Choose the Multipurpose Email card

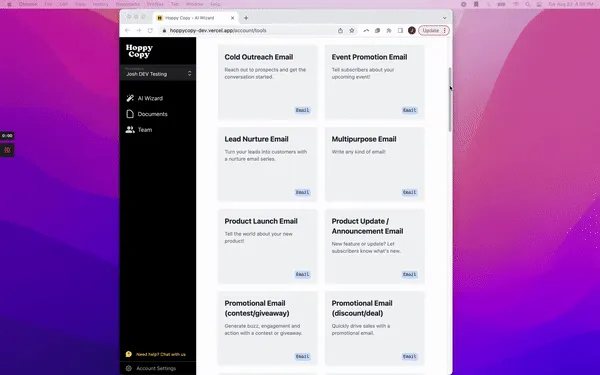375,164
